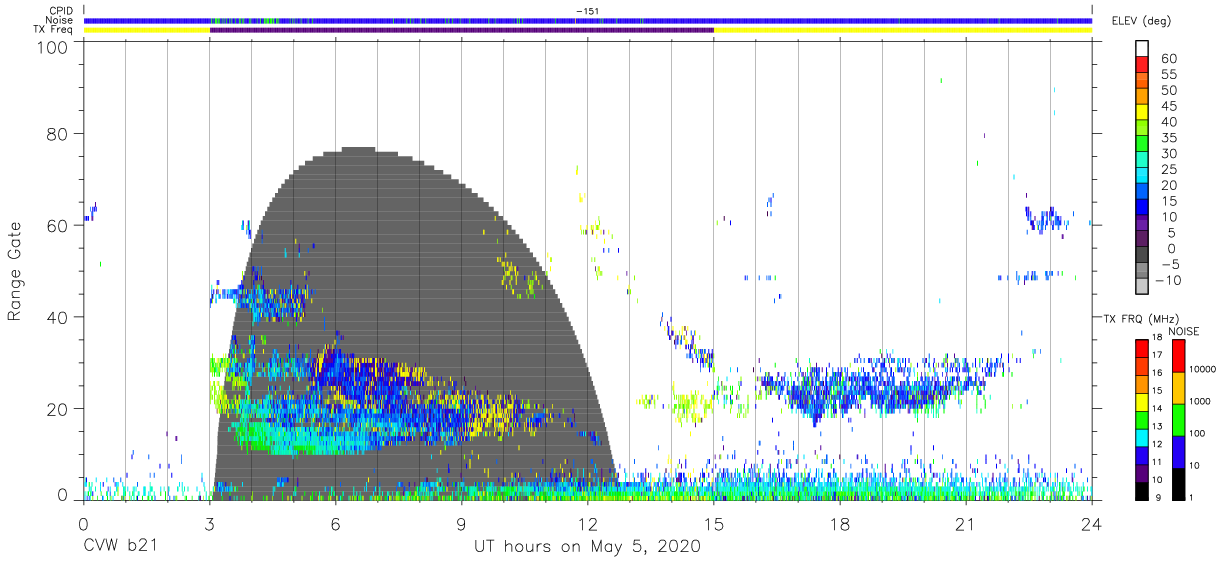Click the '45' label on the ELEV scale
Viewport: 1228px width, 567px height.
1169,107
